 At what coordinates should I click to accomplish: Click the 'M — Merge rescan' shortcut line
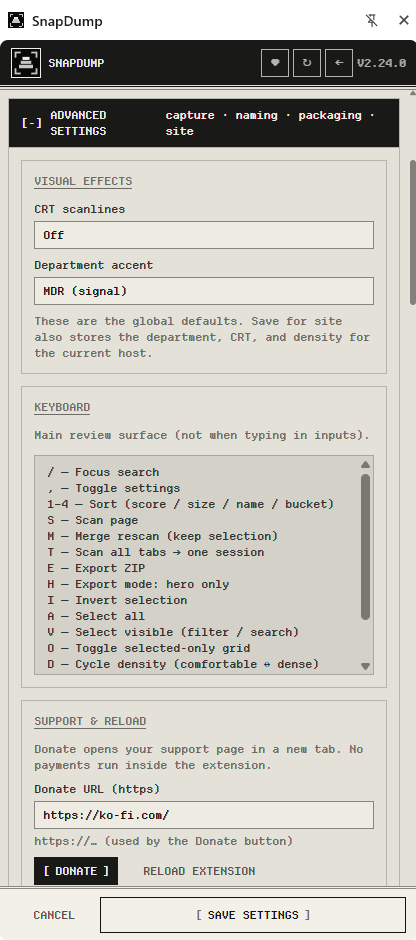[x=162, y=536]
